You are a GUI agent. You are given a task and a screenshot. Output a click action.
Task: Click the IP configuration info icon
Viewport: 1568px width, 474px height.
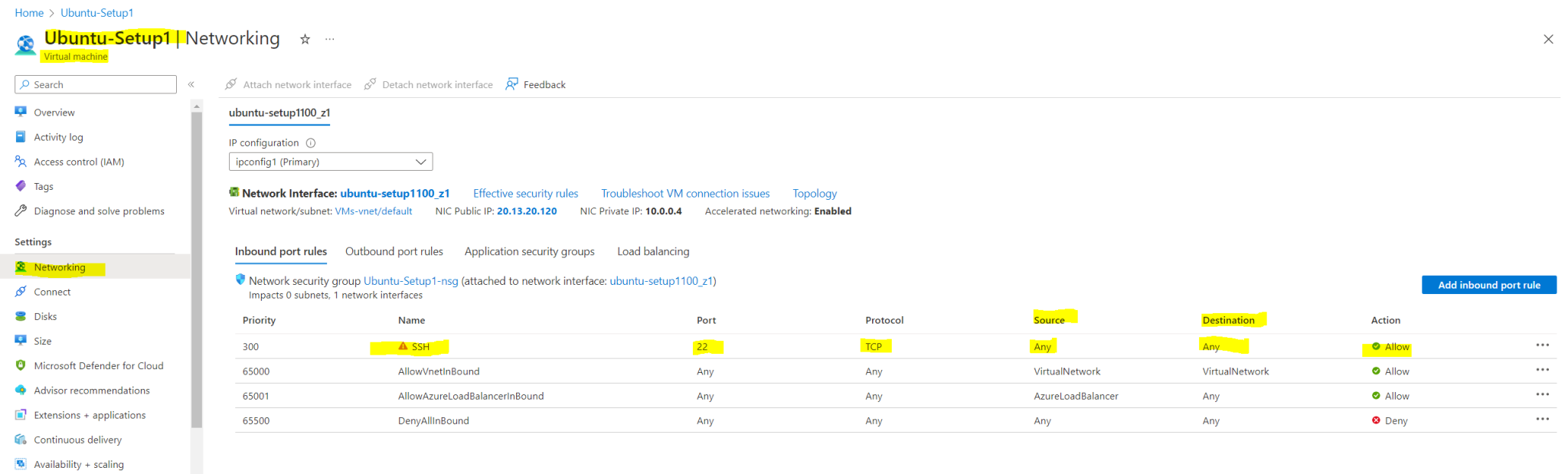point(311,143)
